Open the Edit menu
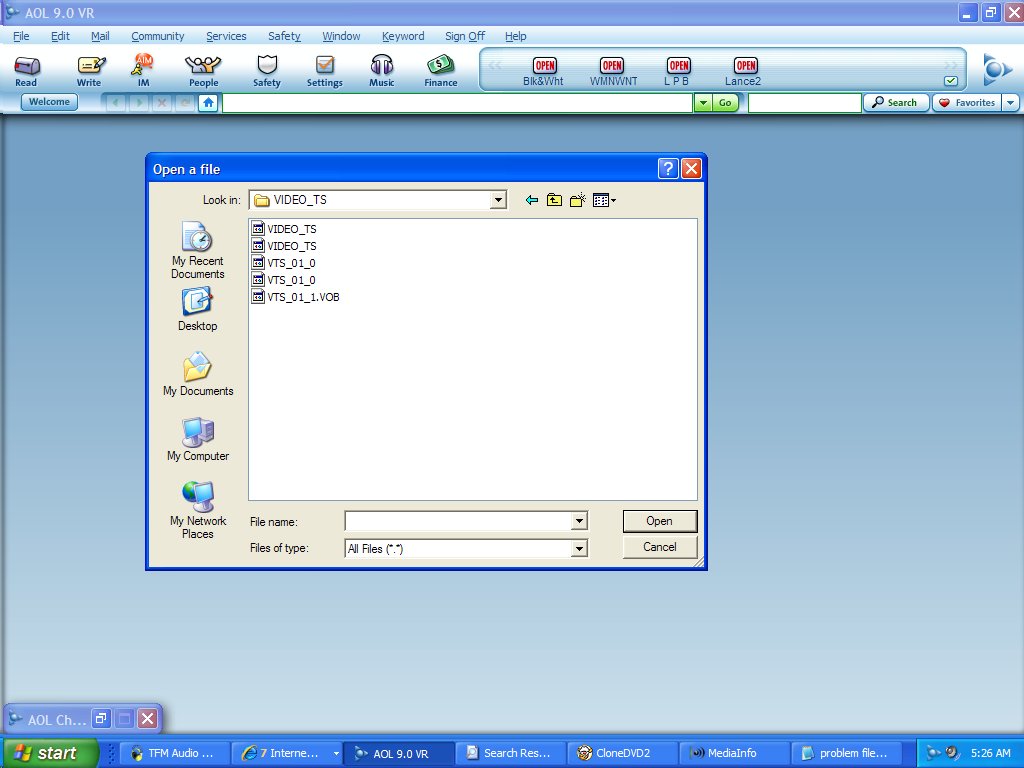 point(60,36)
